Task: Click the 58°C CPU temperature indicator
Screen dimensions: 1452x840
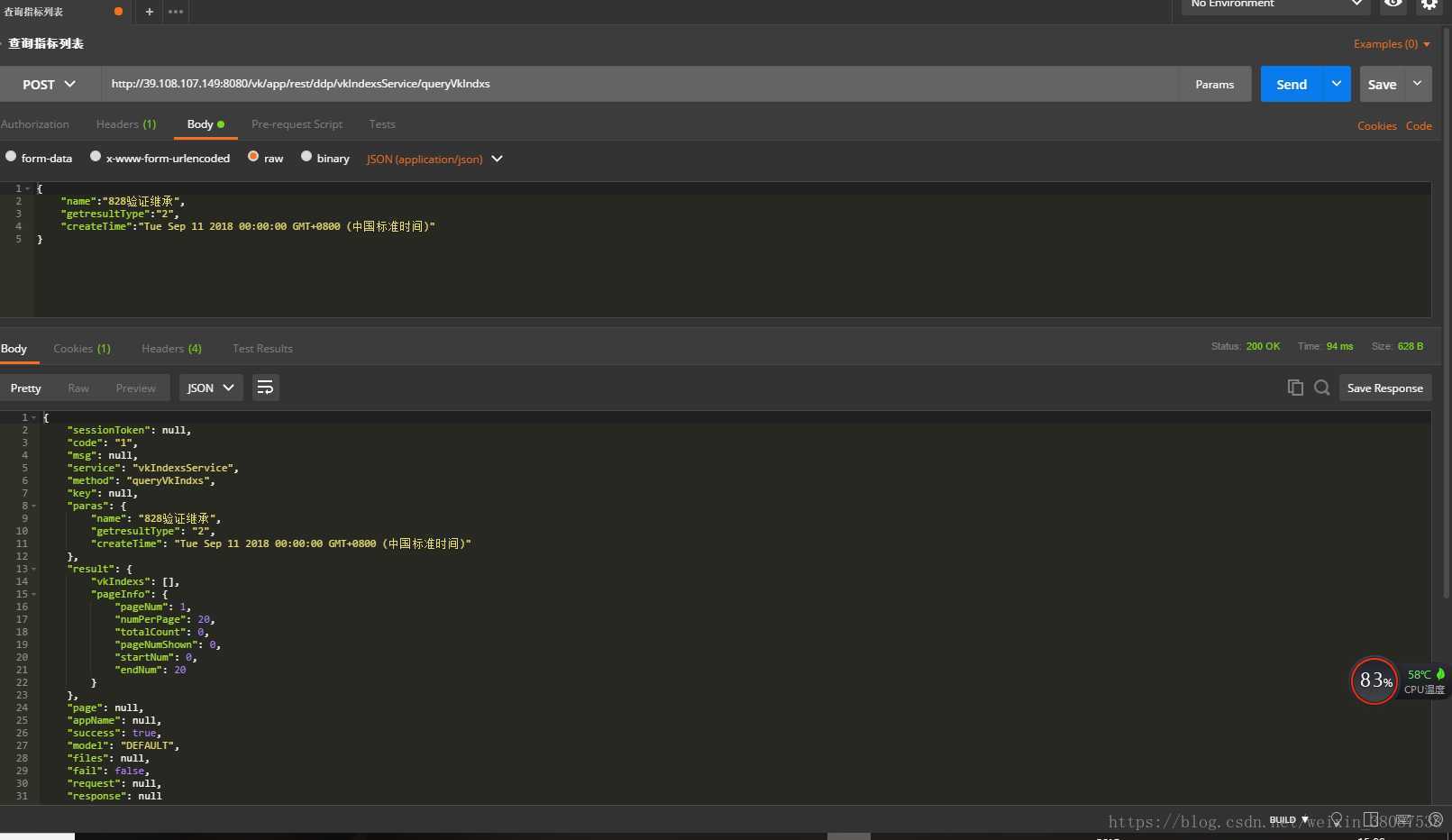Action: tap(1424, 680)
